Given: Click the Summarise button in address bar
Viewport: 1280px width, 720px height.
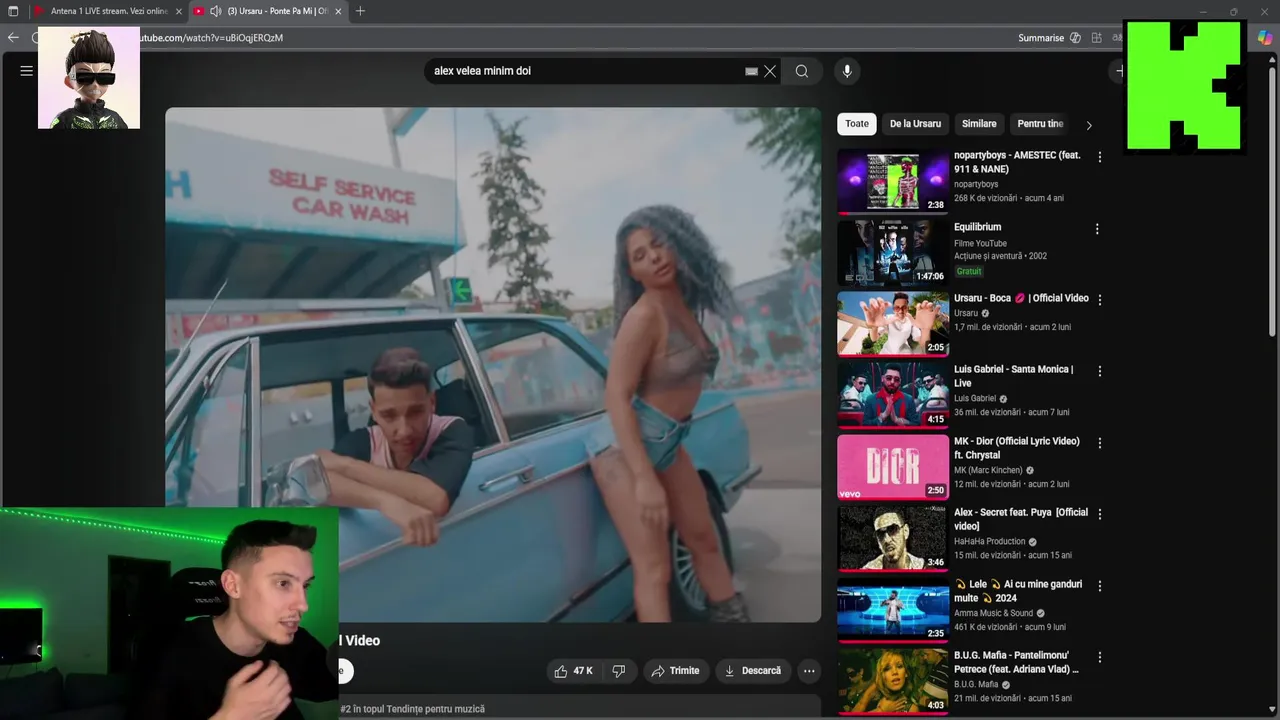Looking at the screenshot, I should 1049,38.
